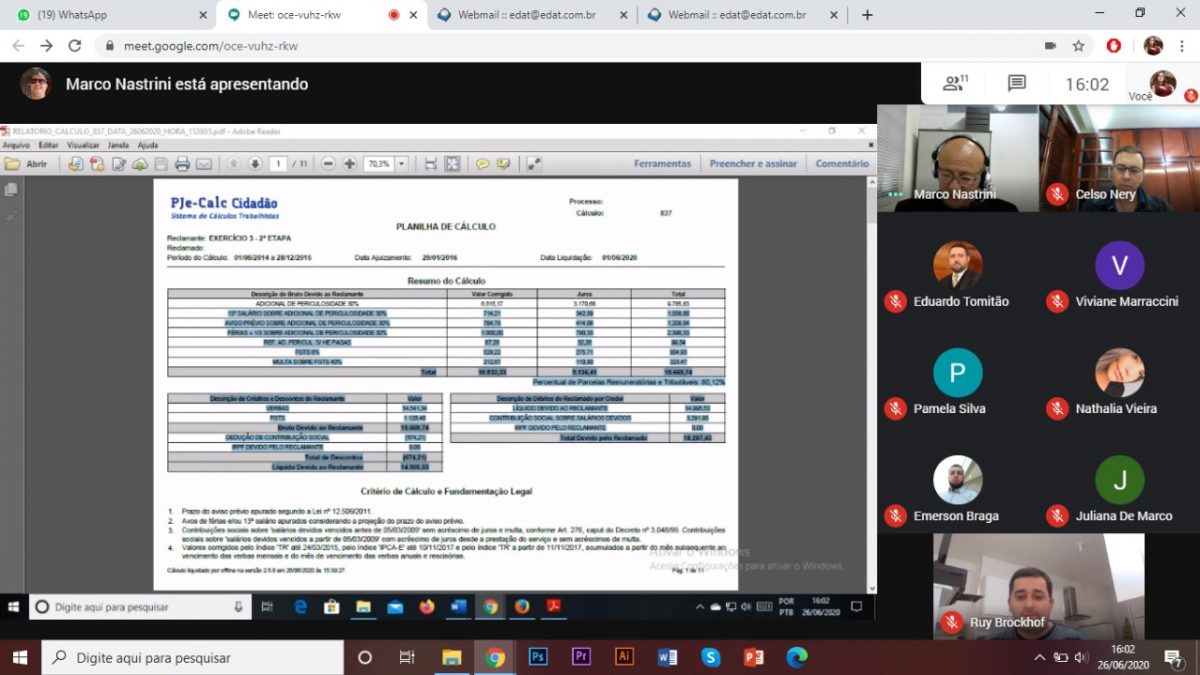Screen dimensions: 1200x675
Task: Click the Ferramentas pane button
Action: 662,164
